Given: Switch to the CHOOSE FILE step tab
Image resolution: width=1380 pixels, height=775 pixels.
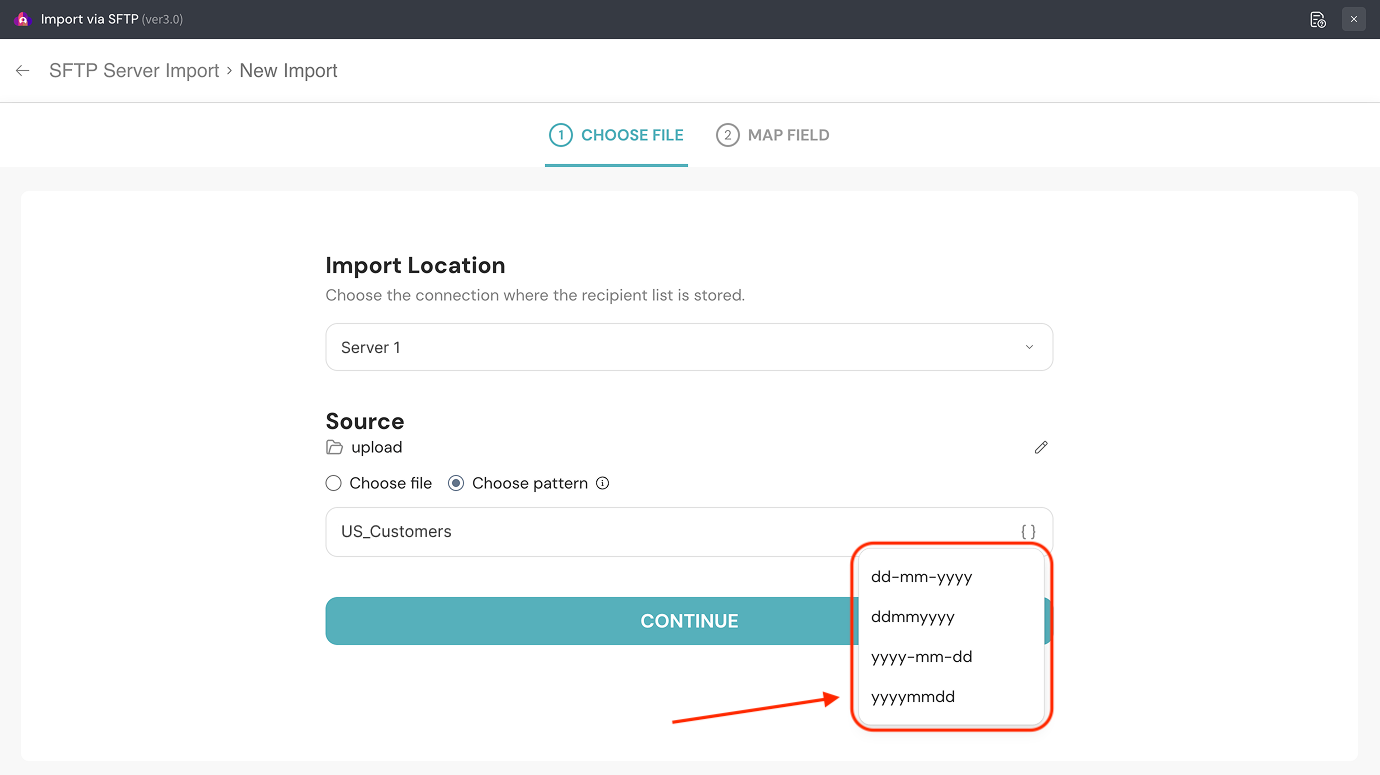Looking at the screenshot, I should (x=617, y=135).
